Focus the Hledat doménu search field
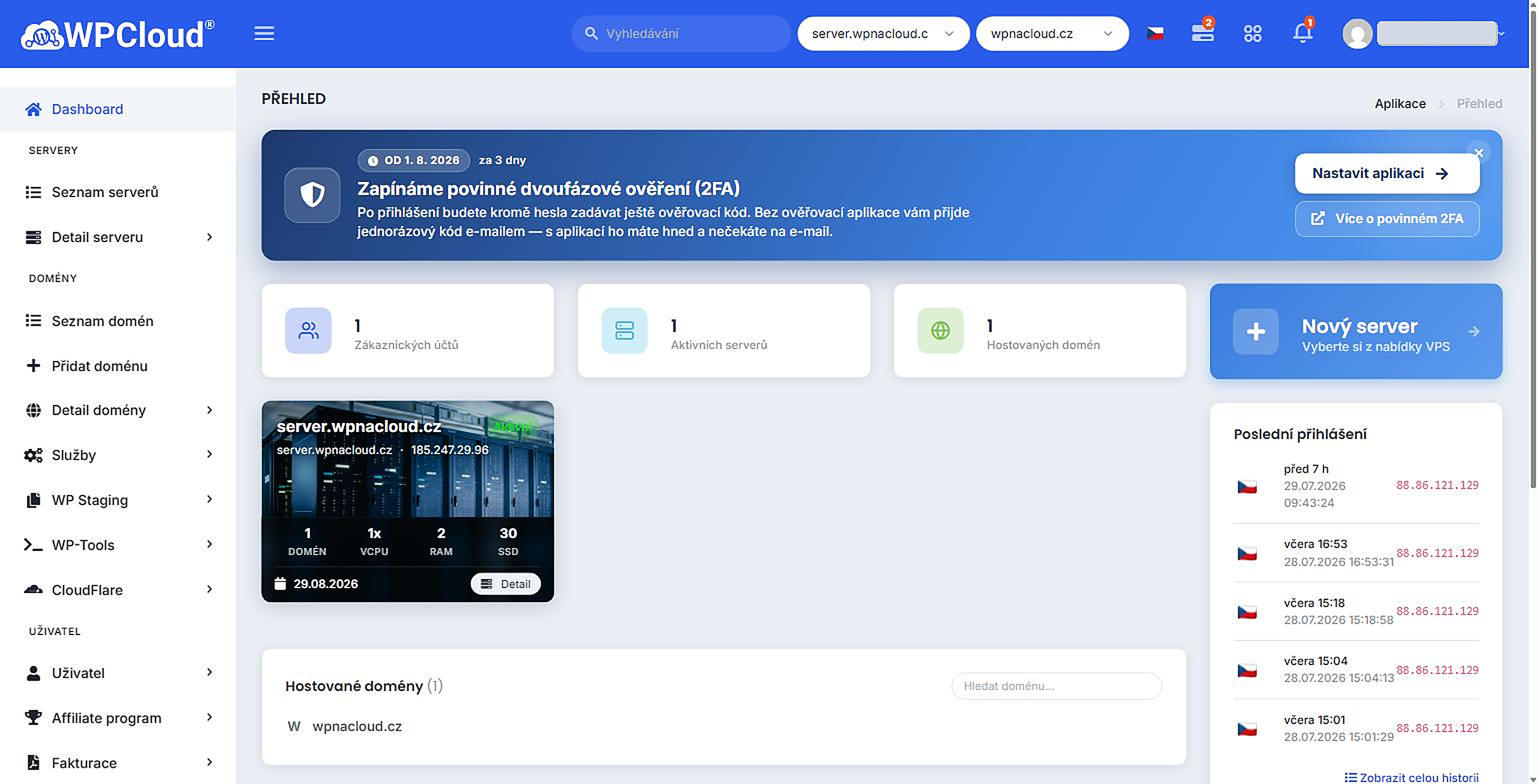Image resolution: width=1538 pixels, height=784 pixels. pos(1056,686)
